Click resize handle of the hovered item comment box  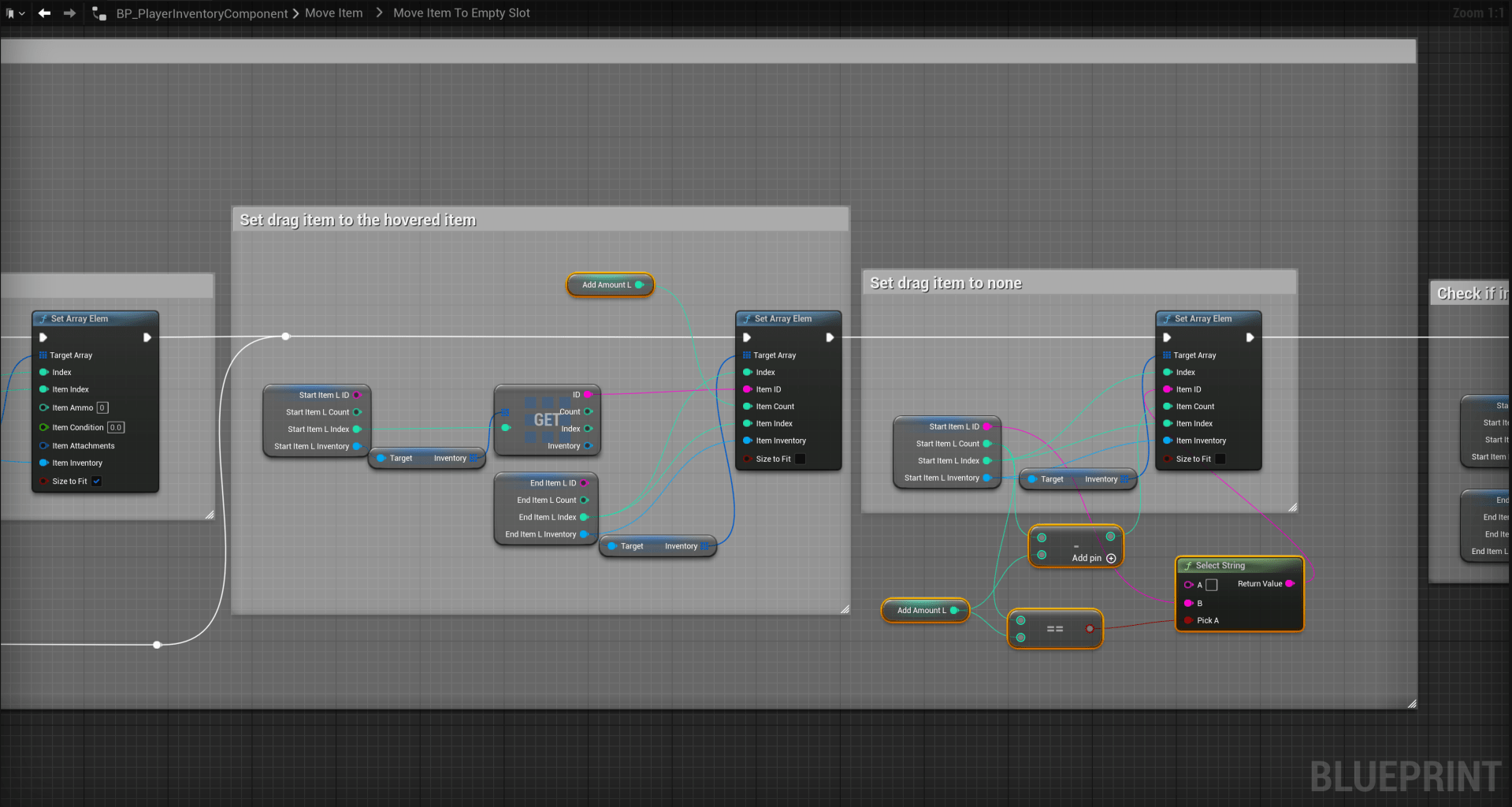pos(845,609)
